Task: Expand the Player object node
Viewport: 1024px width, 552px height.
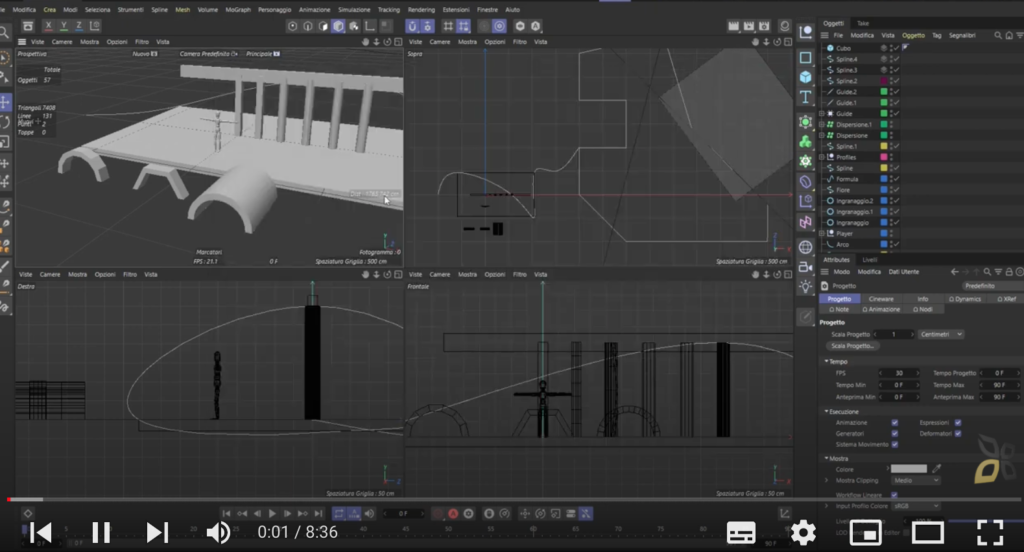Action: pyautogui.click(x=822, y=233)
